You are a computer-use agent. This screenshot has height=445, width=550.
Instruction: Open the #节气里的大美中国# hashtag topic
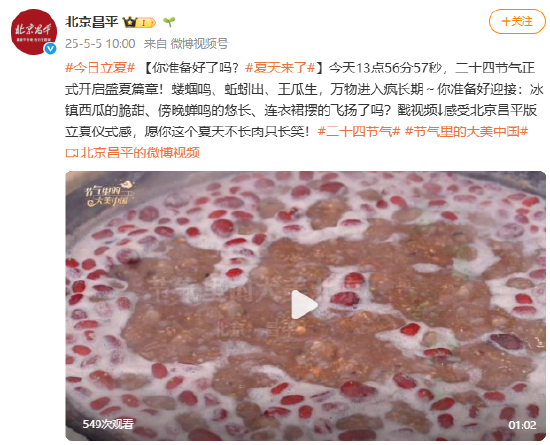point(467,132)
